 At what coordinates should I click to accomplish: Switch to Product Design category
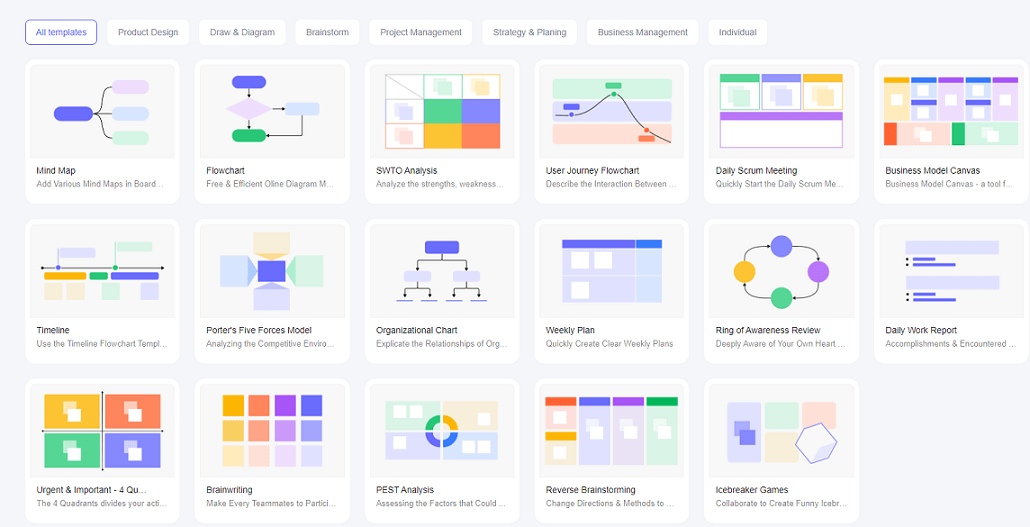coord(148,32)
